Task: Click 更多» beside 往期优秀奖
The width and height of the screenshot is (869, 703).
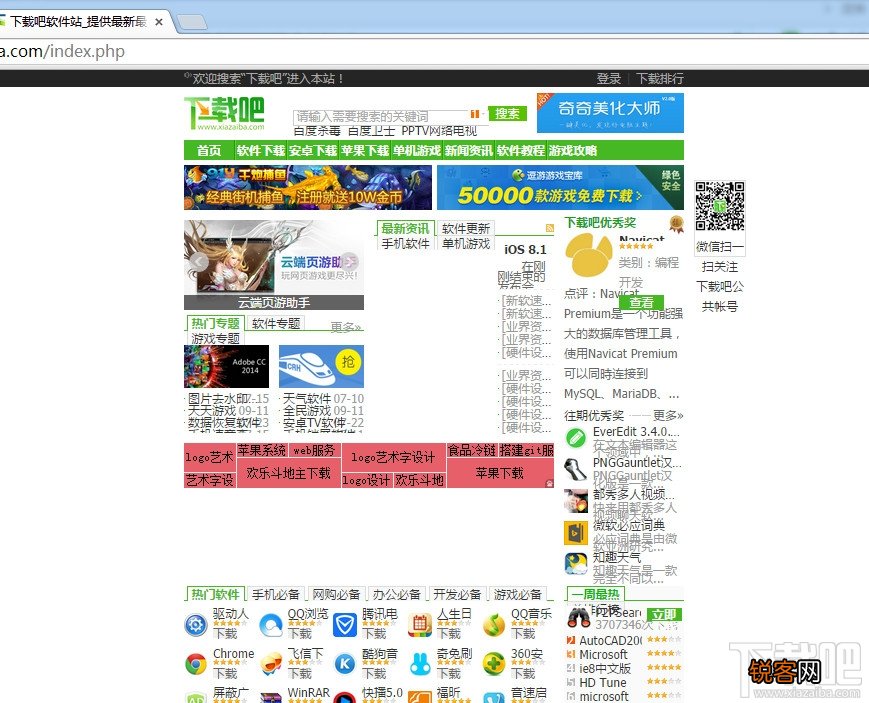Action: [x=668, y=415]
